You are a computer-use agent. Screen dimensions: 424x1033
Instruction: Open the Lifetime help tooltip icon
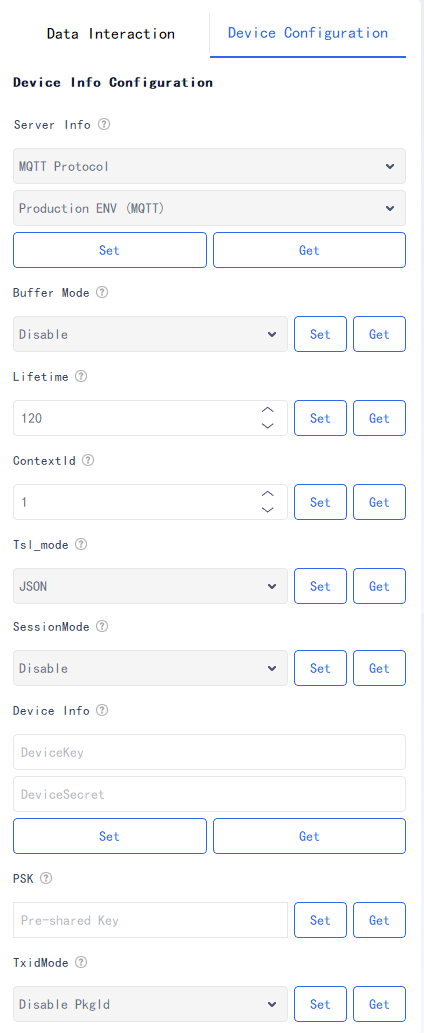pos(81,376)
